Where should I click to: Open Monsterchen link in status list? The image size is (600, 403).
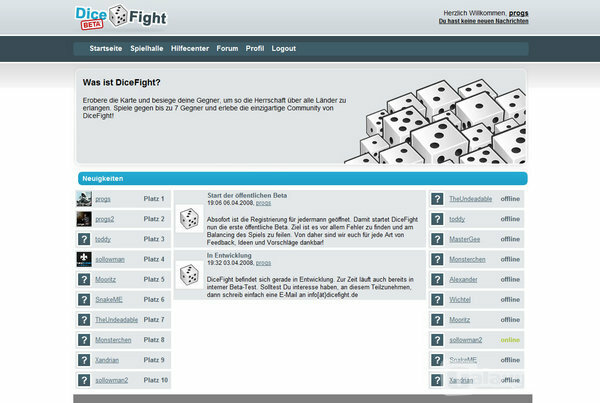467,259
